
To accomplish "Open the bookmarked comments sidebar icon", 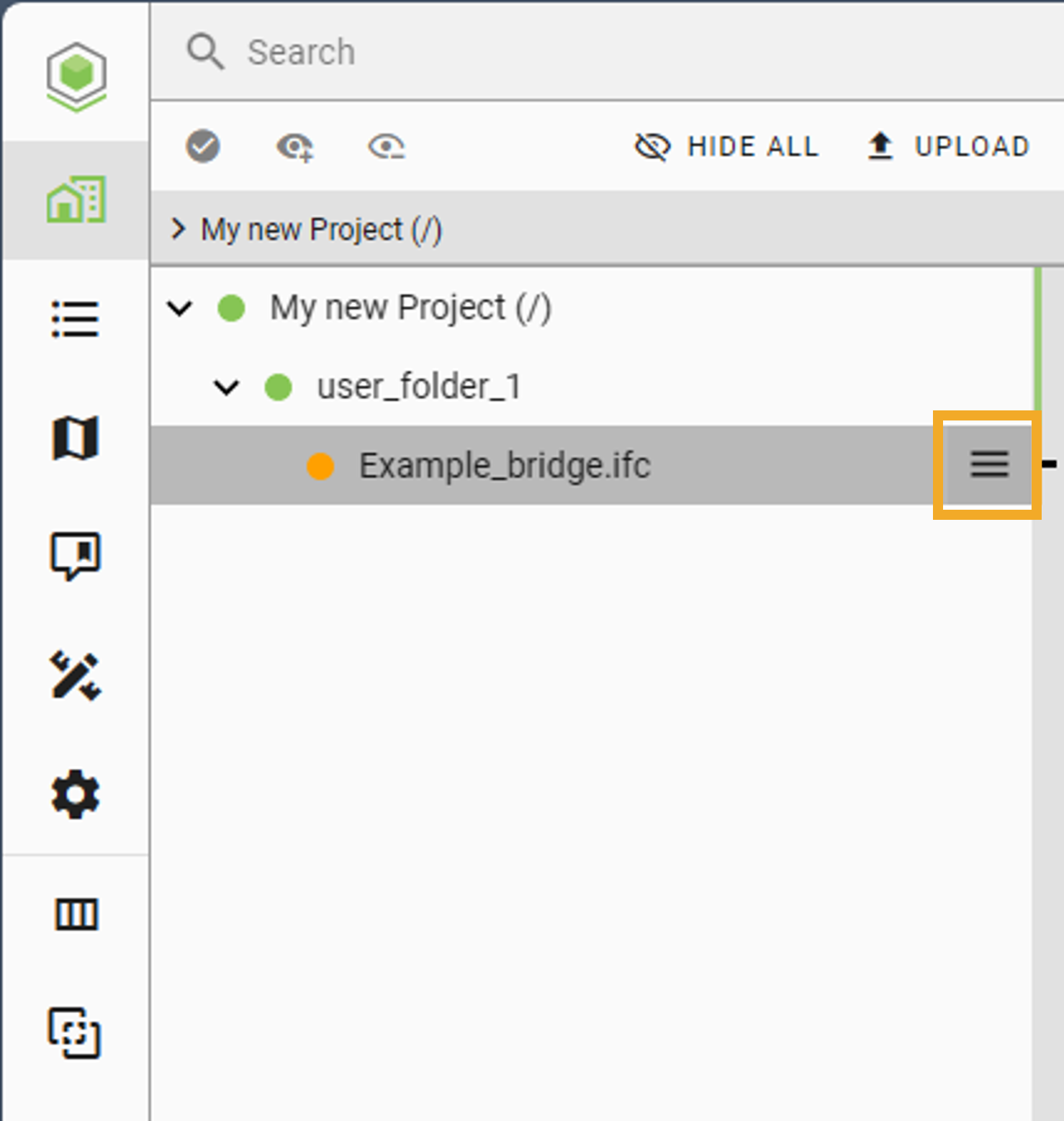I will coord(76,556).
